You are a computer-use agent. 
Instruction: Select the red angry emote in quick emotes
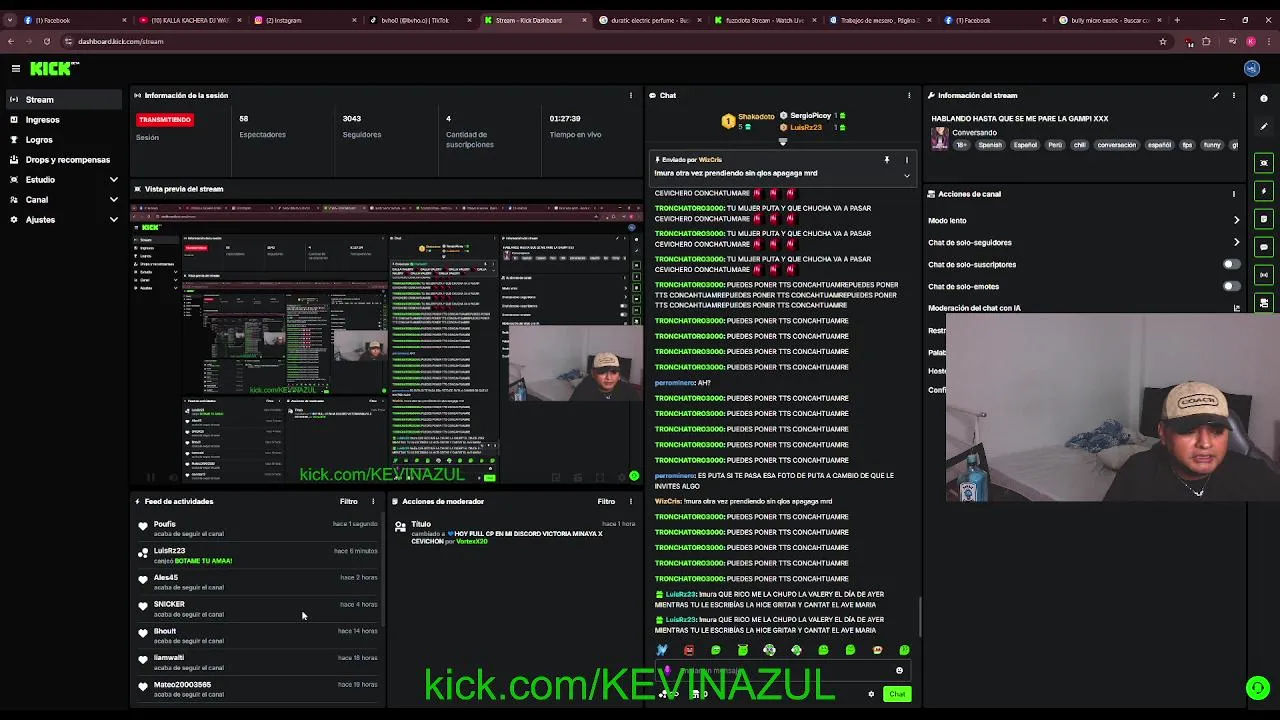coord(689,650)
